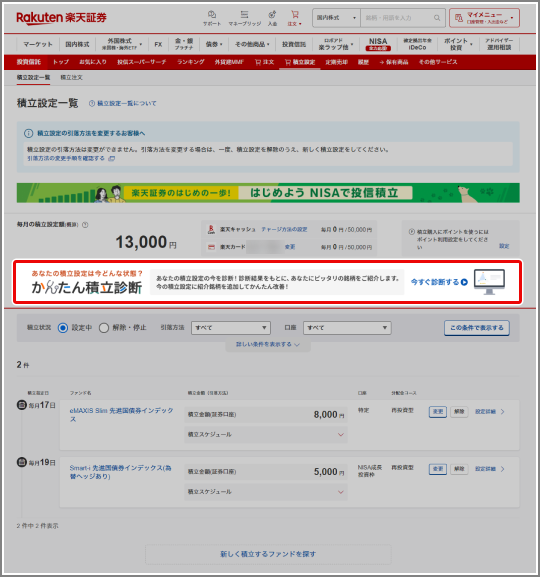Image resolution: width=540 pixels, height=577 pixels.
Task: Click the Rakuten 楽天証券 logo
Action: coord(61,18)
